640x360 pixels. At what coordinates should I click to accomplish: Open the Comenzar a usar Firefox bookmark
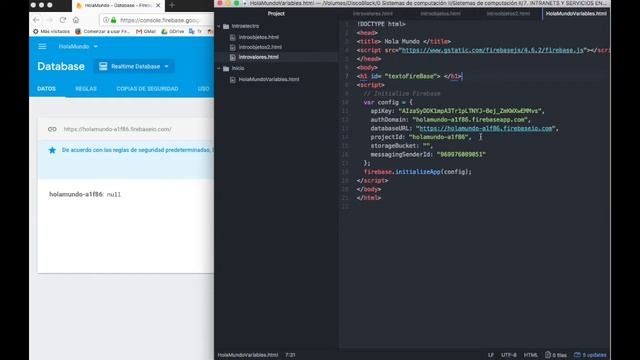point(102,31)
